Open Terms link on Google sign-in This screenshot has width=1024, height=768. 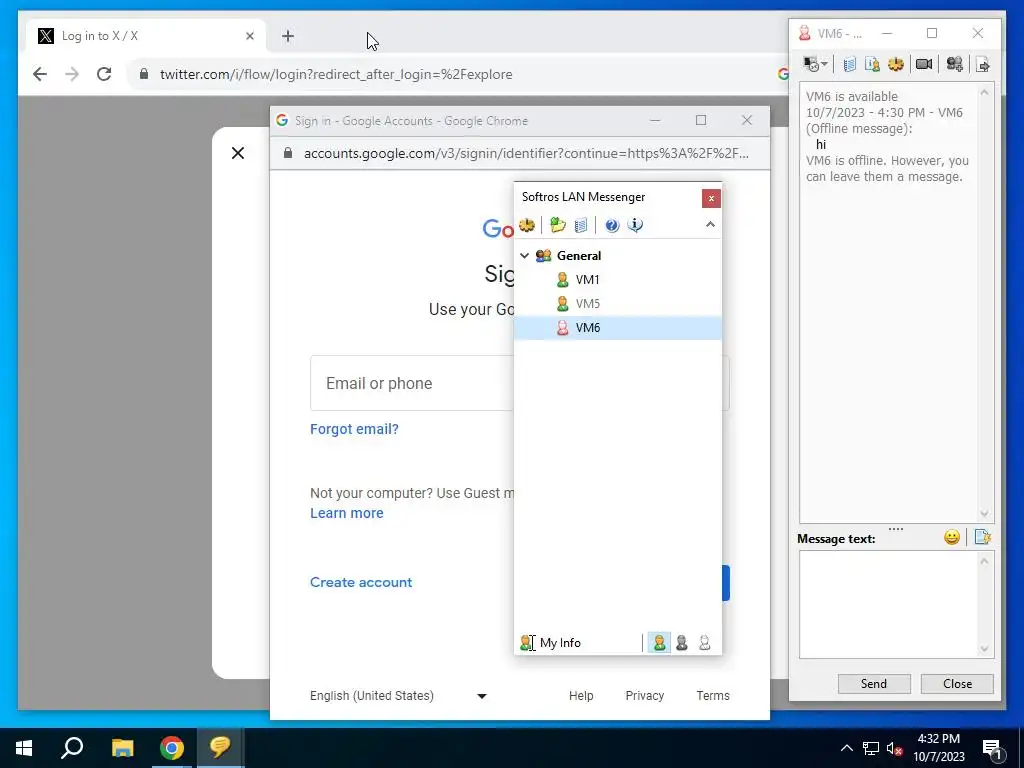[x=712, y=696]
